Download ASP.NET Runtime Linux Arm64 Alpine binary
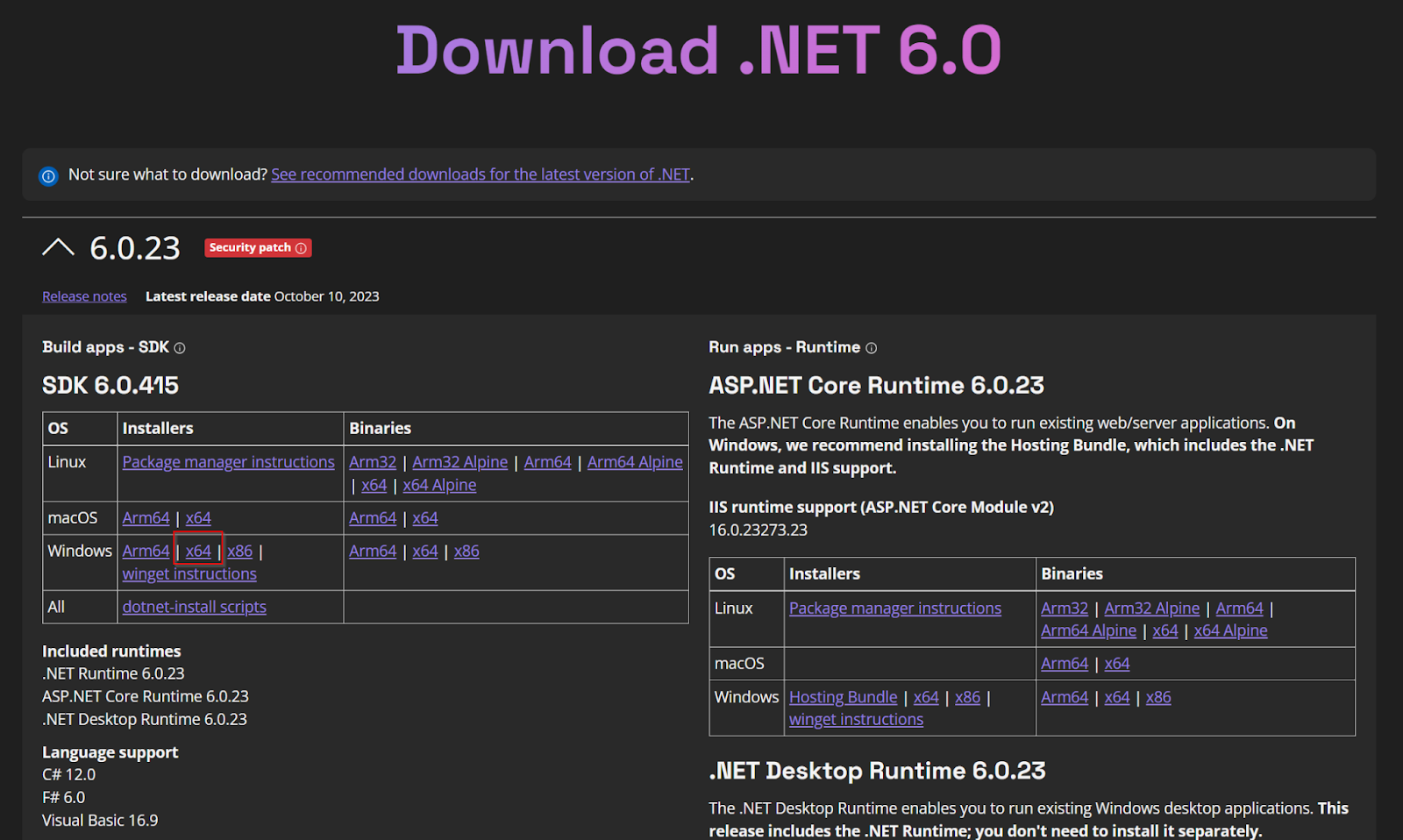This screenshot has width=1403, height=840. click(1088, 630)
